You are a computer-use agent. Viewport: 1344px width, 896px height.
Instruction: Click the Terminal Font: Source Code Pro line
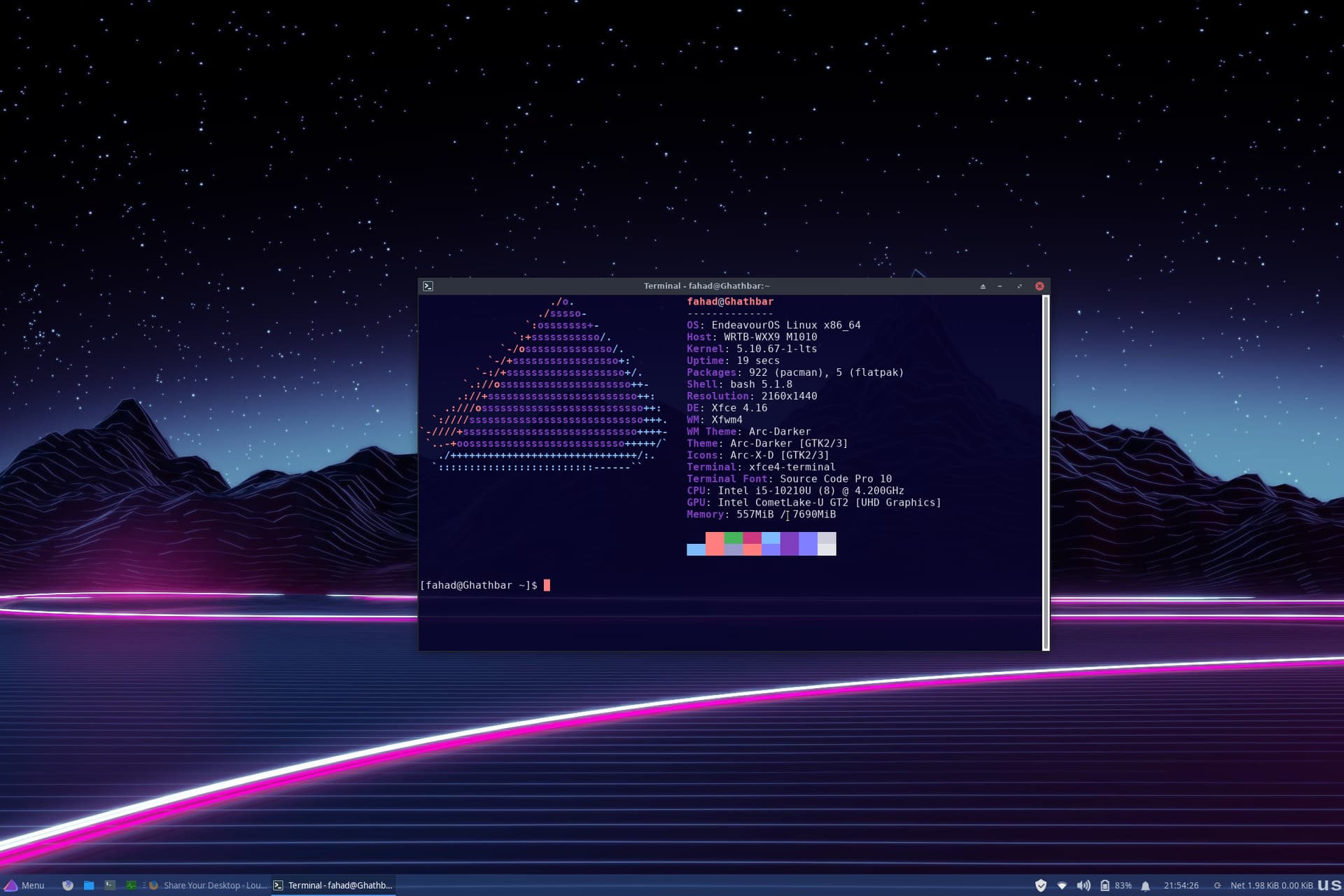(789, 479)
